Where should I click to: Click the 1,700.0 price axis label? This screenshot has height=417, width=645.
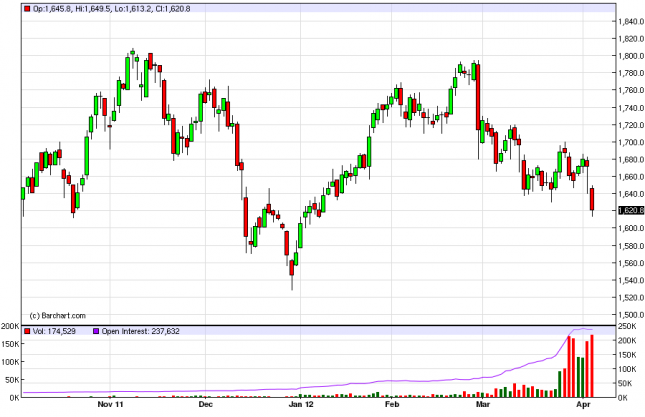(631, 142)
